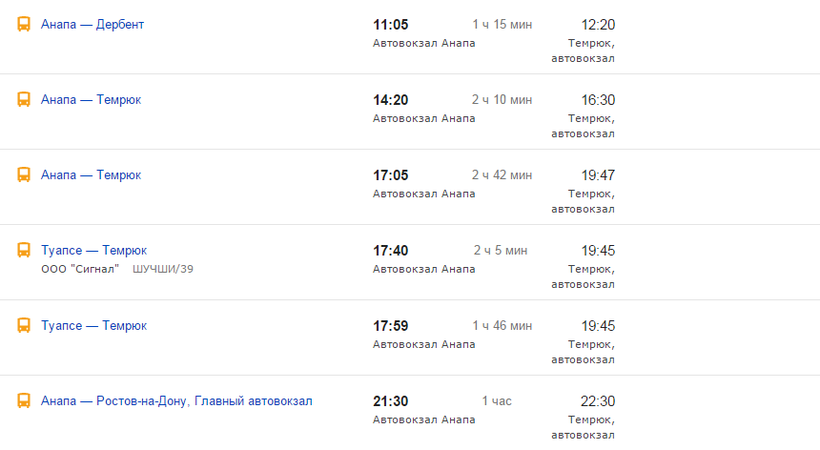The height and width of the screenshot is (450, 820).
Task: Click the 21:30 departure time
Action: (390, 402)
